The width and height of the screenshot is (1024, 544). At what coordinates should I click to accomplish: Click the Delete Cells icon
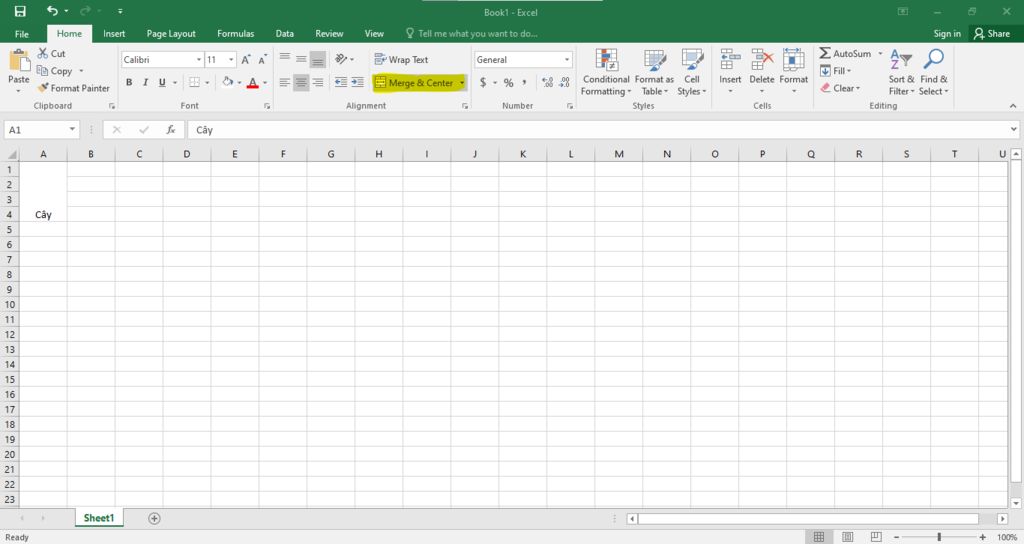click(x=762, y=60)
